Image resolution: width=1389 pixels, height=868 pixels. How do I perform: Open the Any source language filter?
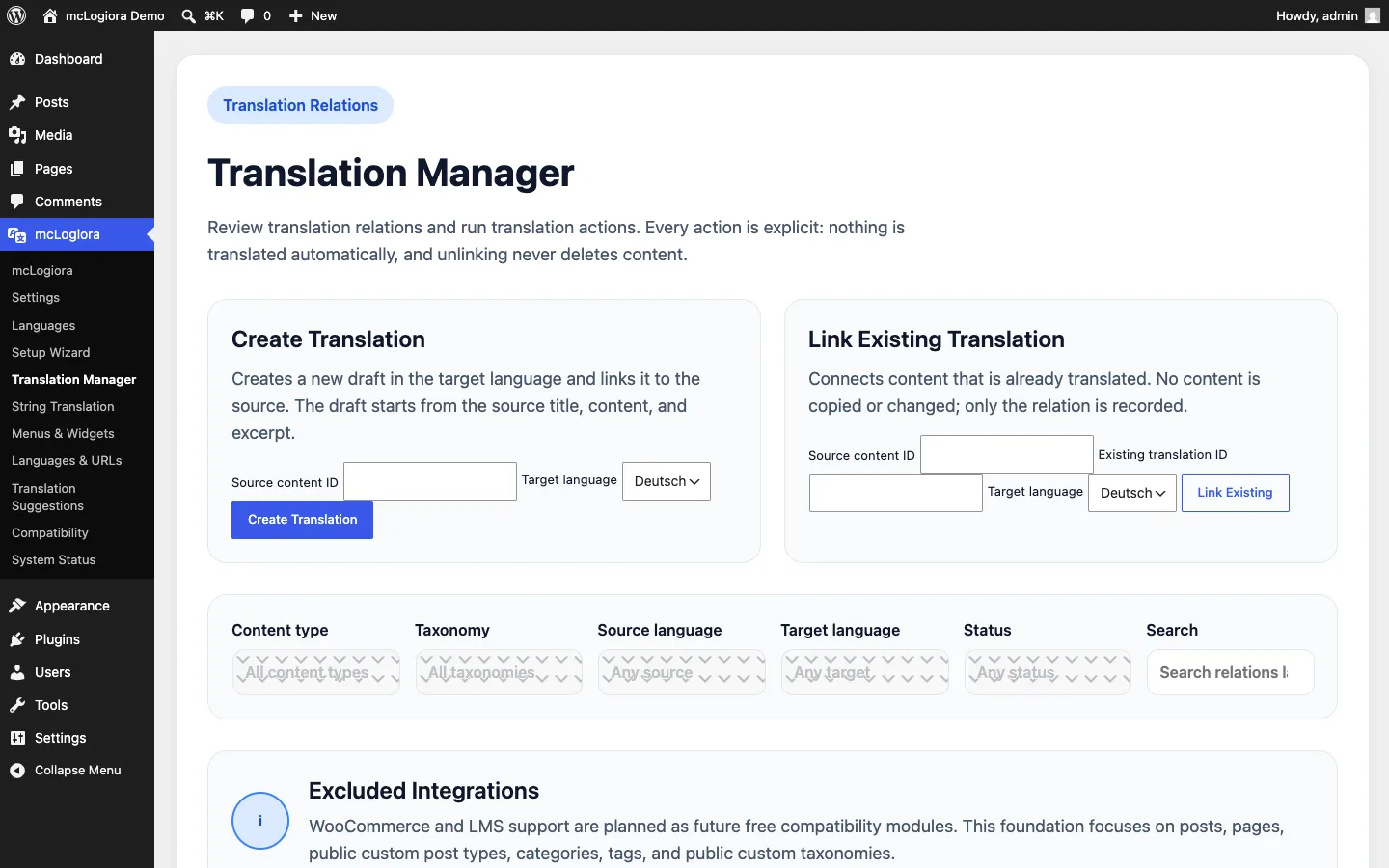pos(682,672)
